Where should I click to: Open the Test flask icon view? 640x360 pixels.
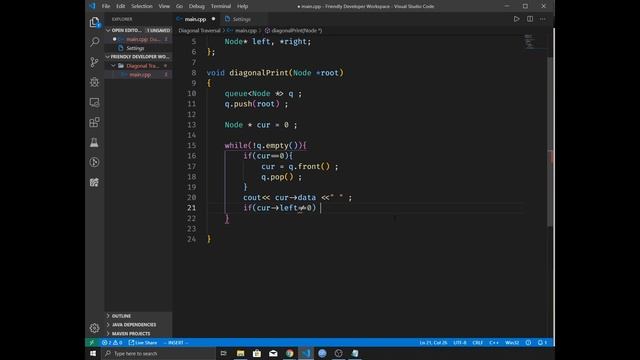coord(94,142)
